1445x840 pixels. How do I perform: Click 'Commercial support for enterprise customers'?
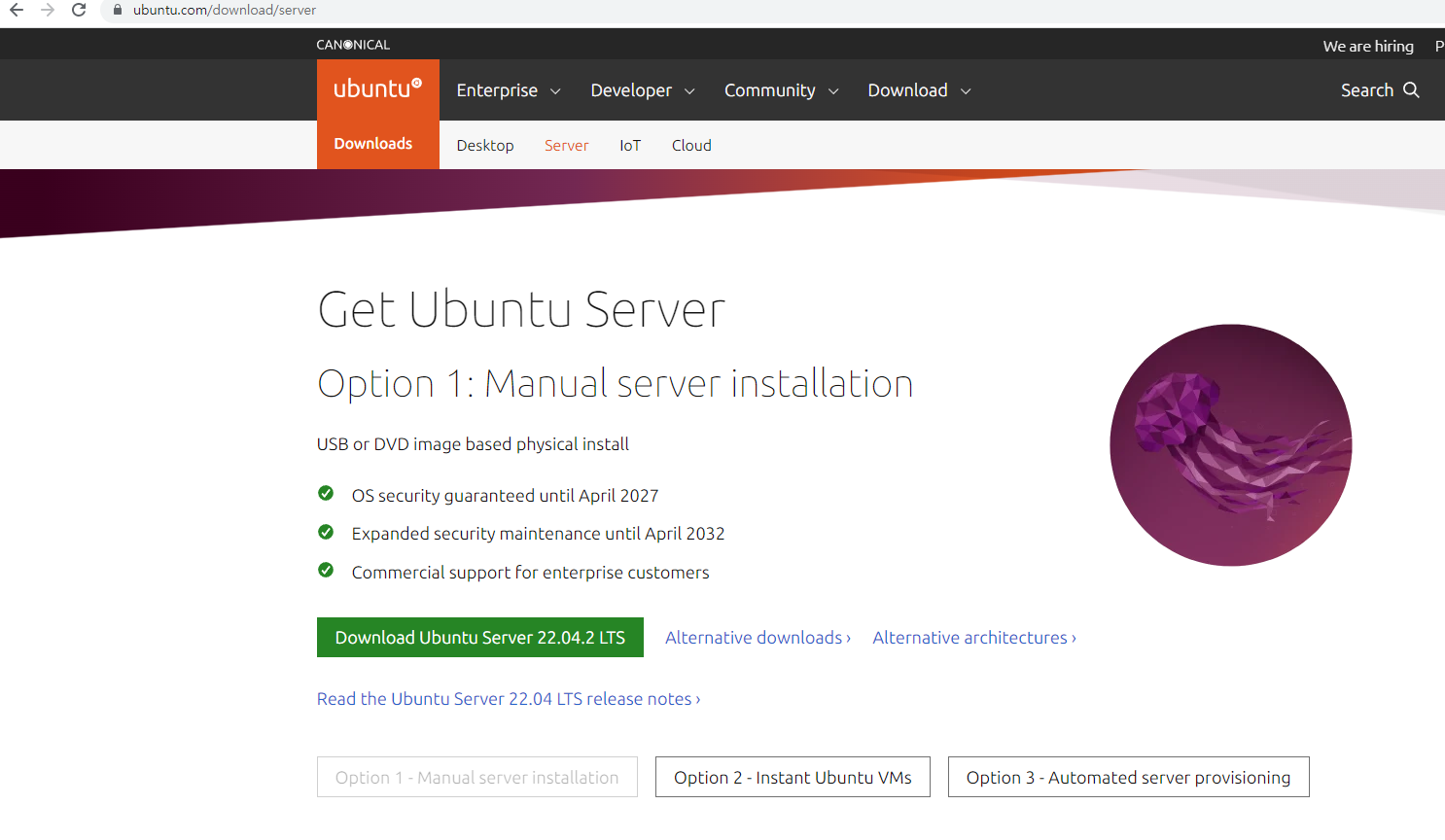click(x=530, y=573)
